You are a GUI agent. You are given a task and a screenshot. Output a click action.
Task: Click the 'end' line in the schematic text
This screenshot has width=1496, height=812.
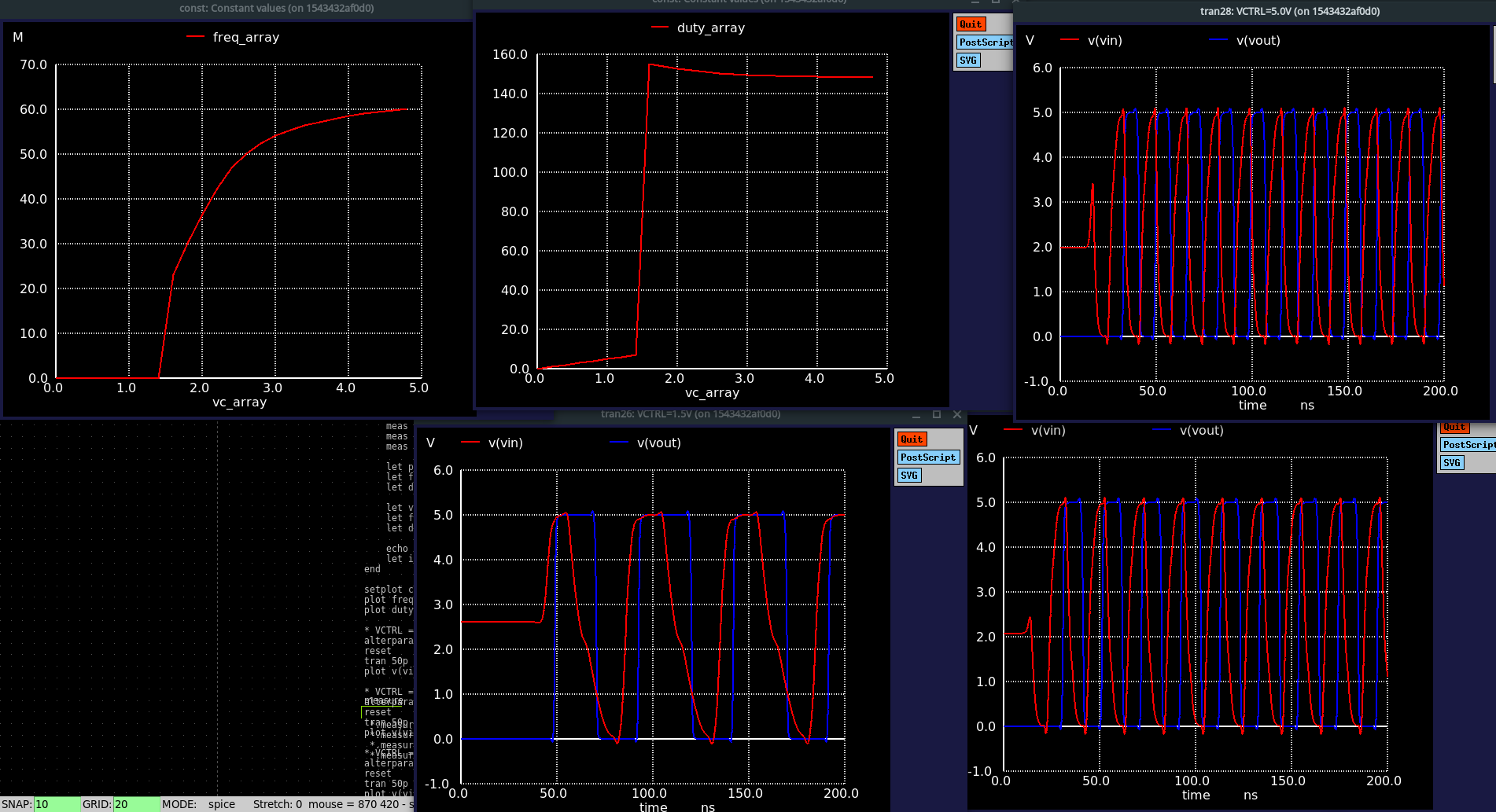tap(372, 569)
